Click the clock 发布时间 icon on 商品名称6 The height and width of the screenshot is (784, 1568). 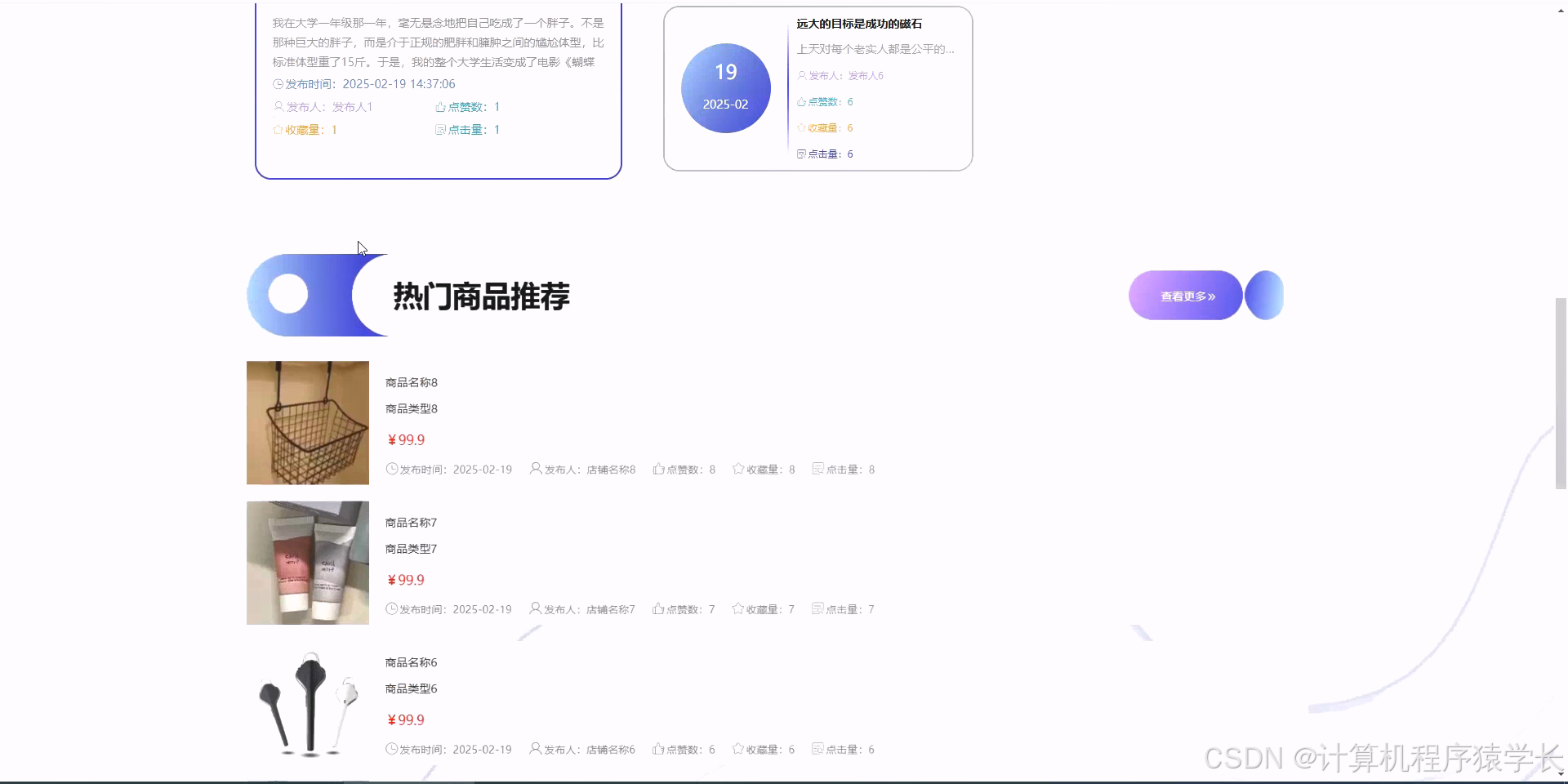[x=390, y=749]
